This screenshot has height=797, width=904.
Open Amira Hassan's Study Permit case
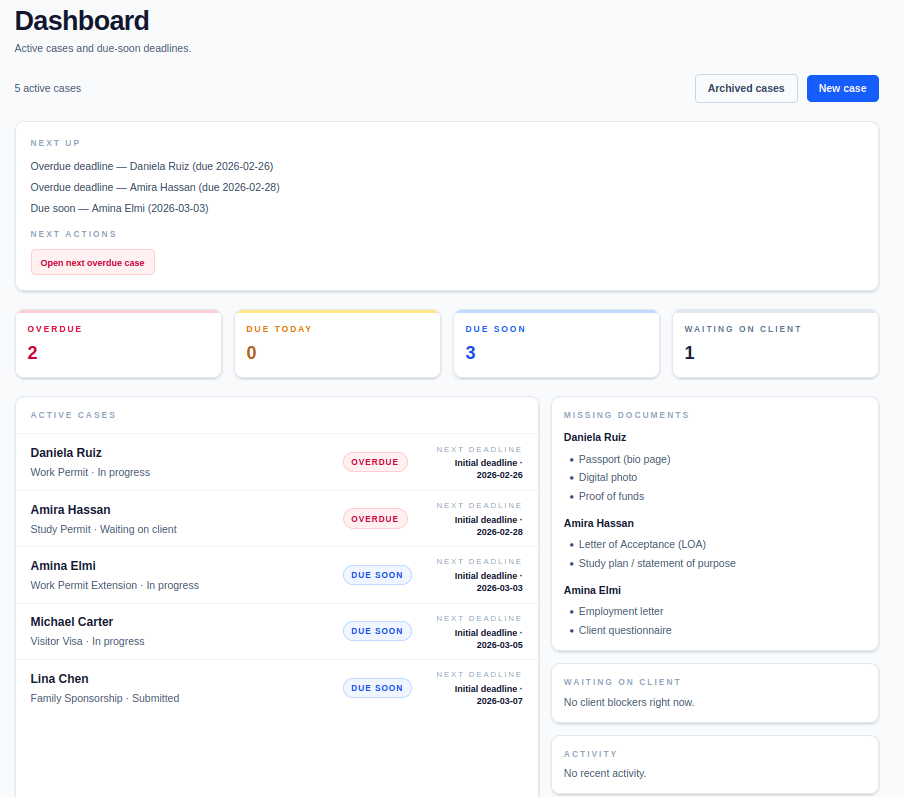point(70,510)
